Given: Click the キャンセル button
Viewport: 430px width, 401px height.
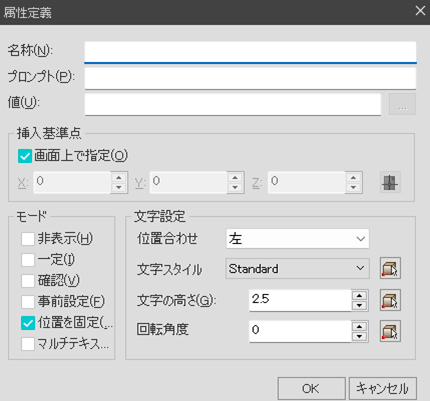Looking at the screenshot, I should [383, 389].
